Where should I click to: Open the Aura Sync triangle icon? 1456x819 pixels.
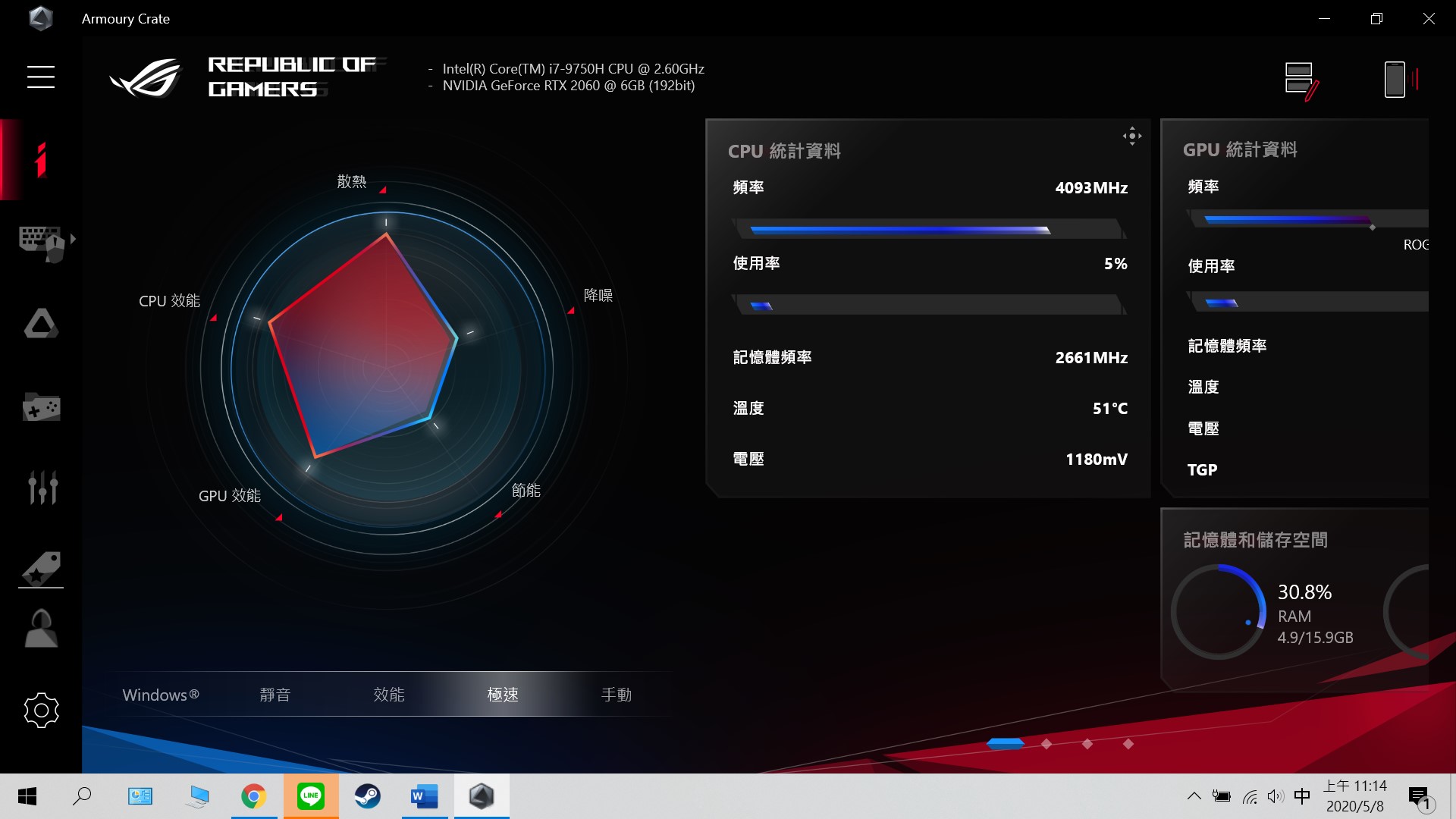click(x=41, y=323)
